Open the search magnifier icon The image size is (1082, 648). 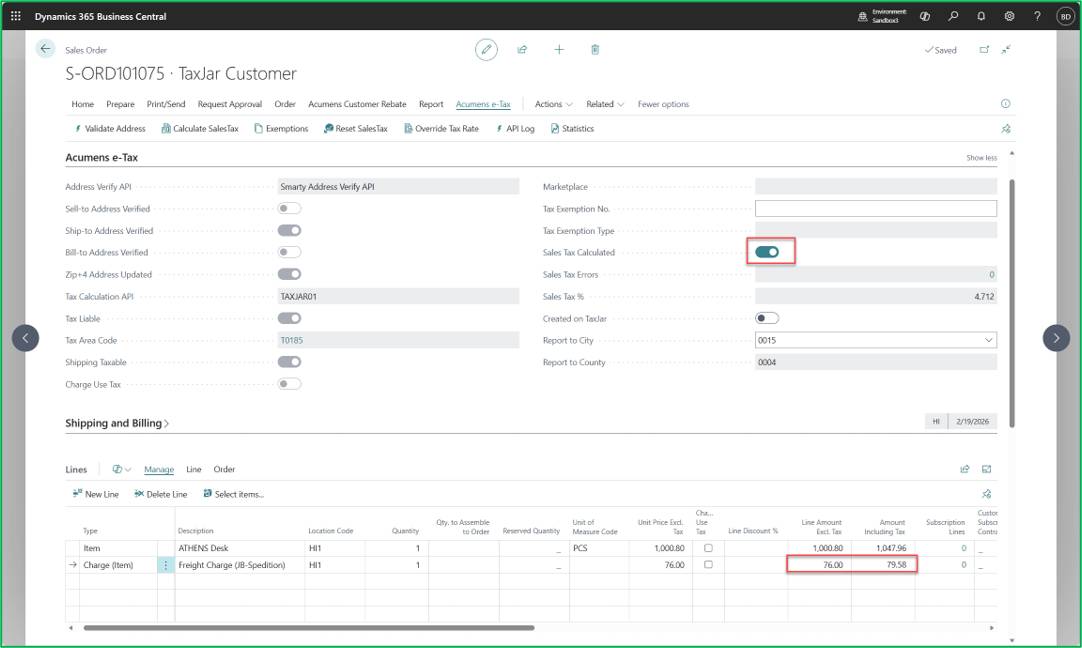[953, 16]
